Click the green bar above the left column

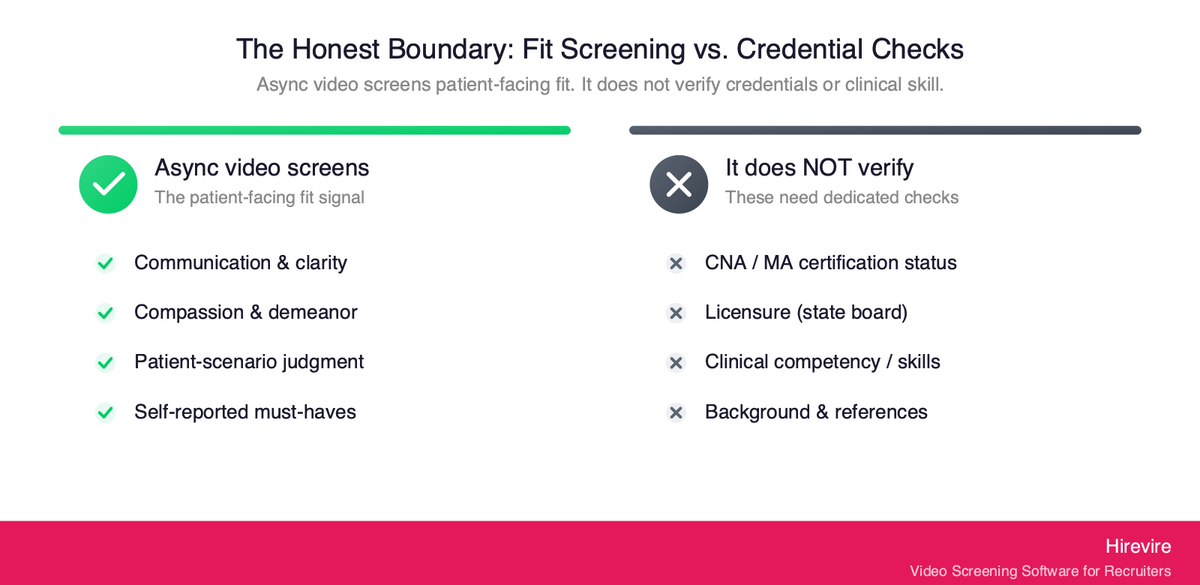click(x=314, y=130)
